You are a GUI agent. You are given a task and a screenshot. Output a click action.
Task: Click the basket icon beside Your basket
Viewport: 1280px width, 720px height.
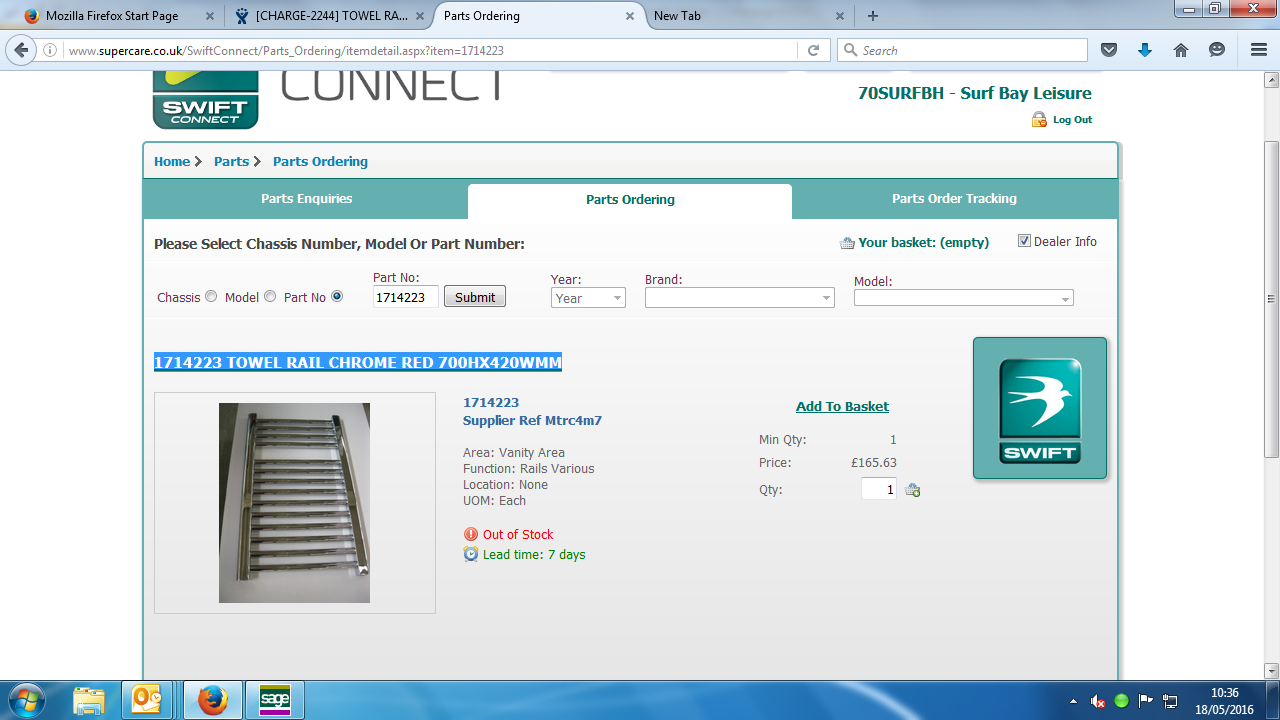pos(847,243)
